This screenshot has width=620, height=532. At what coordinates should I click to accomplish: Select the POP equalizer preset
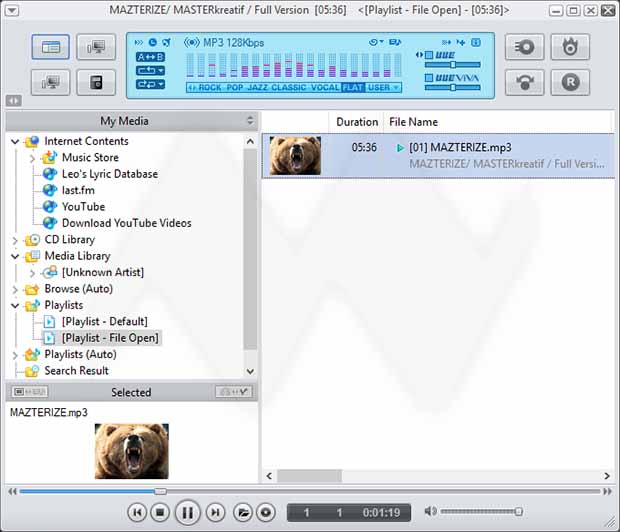[x=235, y=88]
